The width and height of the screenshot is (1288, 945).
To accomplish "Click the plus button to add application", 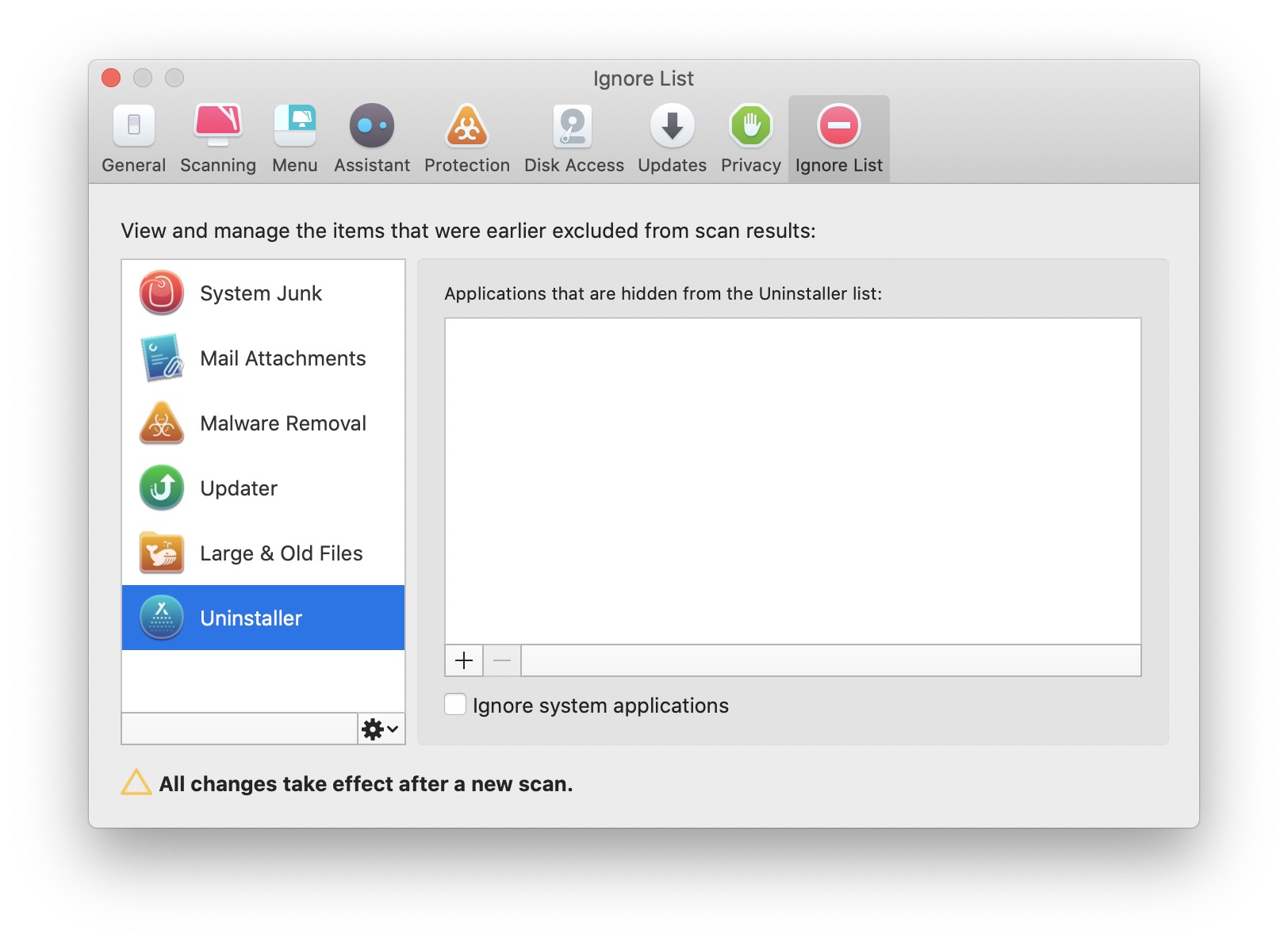I will [x=464, y=660].
